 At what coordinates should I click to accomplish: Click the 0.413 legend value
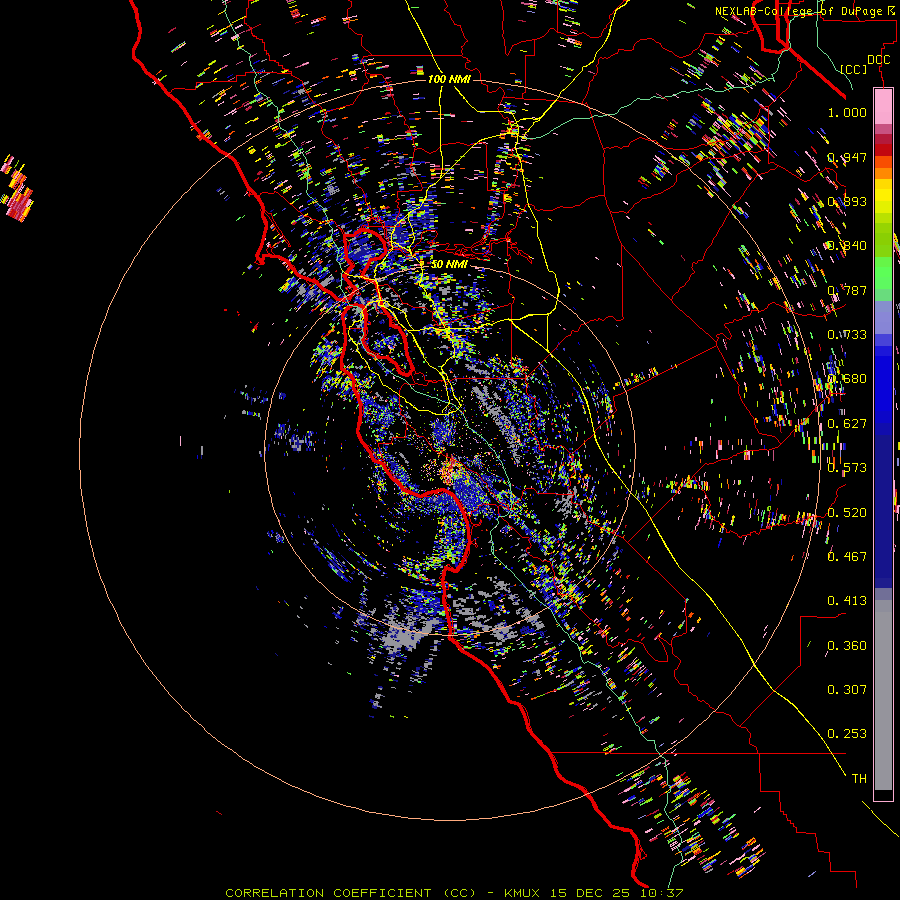coord(847,601)
